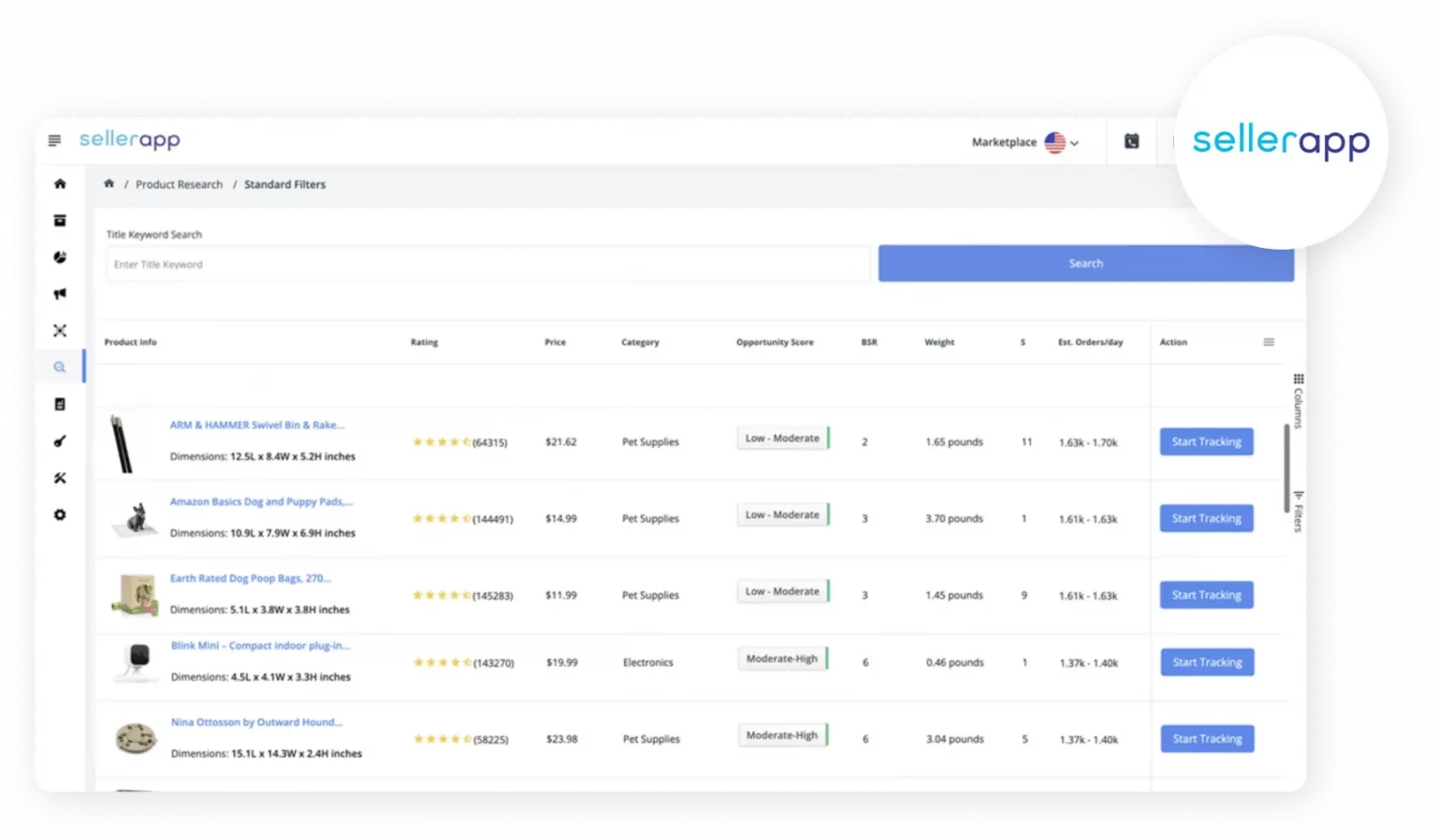Click the home icon in the sidebar
This screenshot has width=1437, height=840.
(60, 183)
